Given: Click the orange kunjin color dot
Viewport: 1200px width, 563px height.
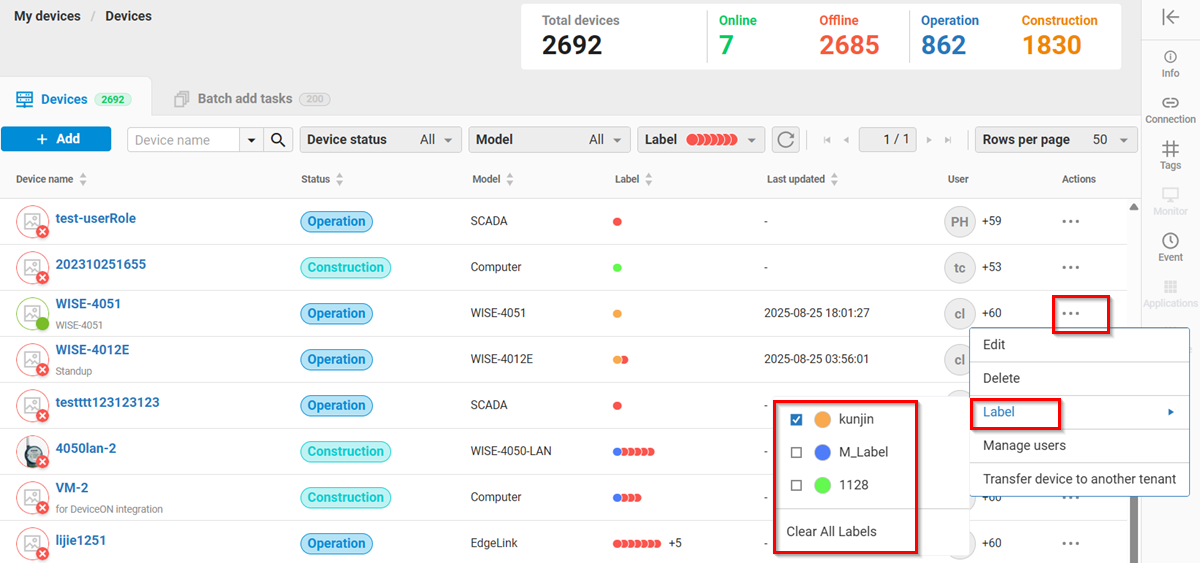Looking at the screenshot, I should tap(823, 420).
